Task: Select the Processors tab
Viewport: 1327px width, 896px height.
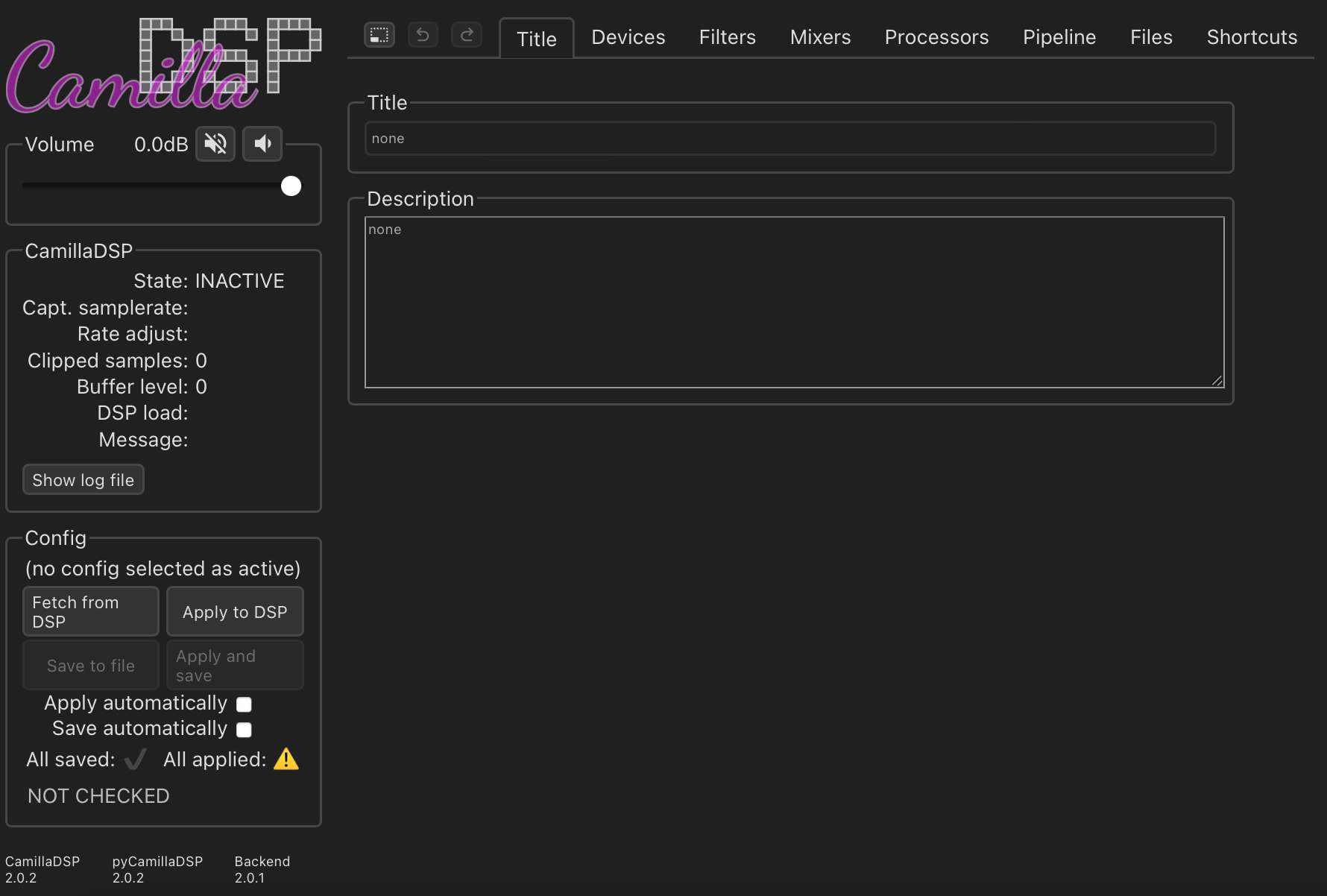Action: tap(937, 37)
